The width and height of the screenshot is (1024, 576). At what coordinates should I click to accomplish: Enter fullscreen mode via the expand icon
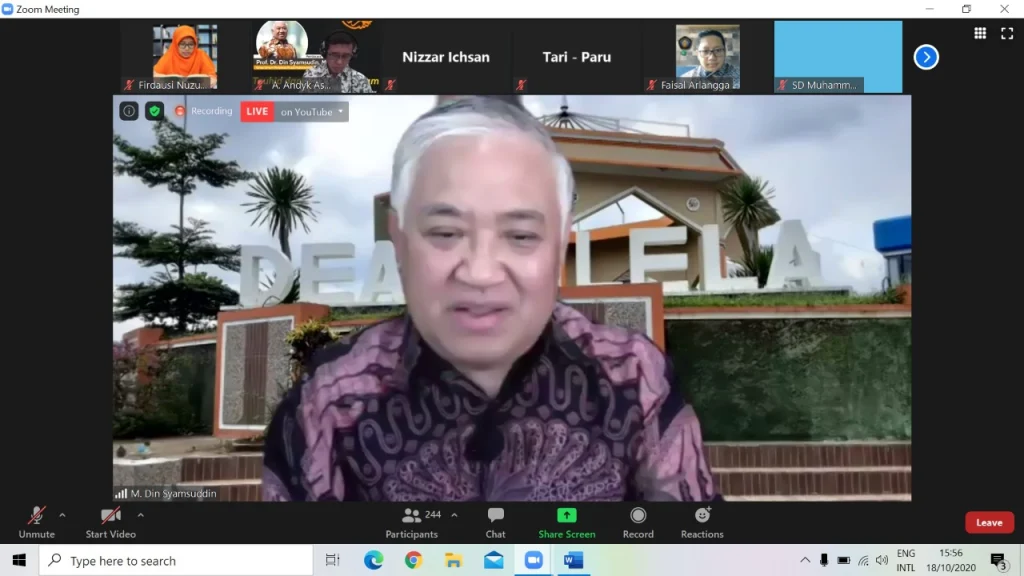[1006, 33]
